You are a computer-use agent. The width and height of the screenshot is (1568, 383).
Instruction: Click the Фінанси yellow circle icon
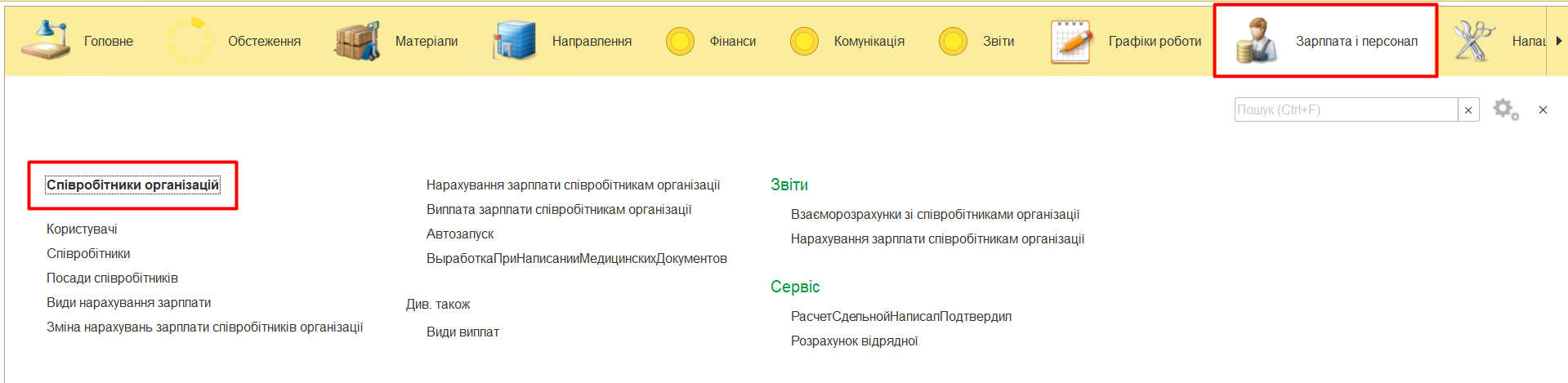(680, 41)
